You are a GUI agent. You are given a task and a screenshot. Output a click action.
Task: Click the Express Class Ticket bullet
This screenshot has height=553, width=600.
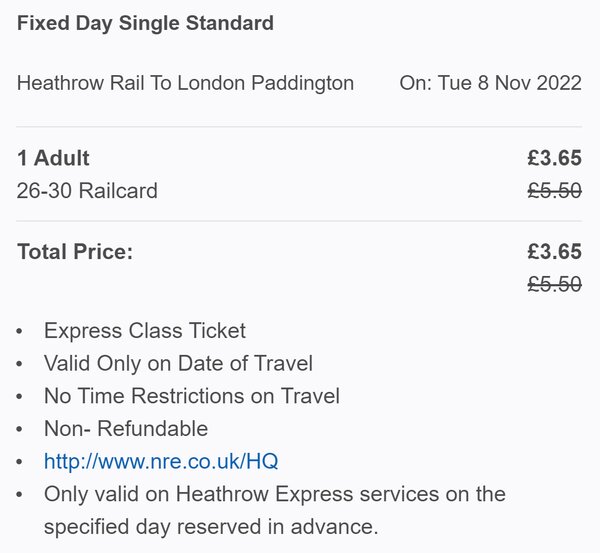point(145,331)
